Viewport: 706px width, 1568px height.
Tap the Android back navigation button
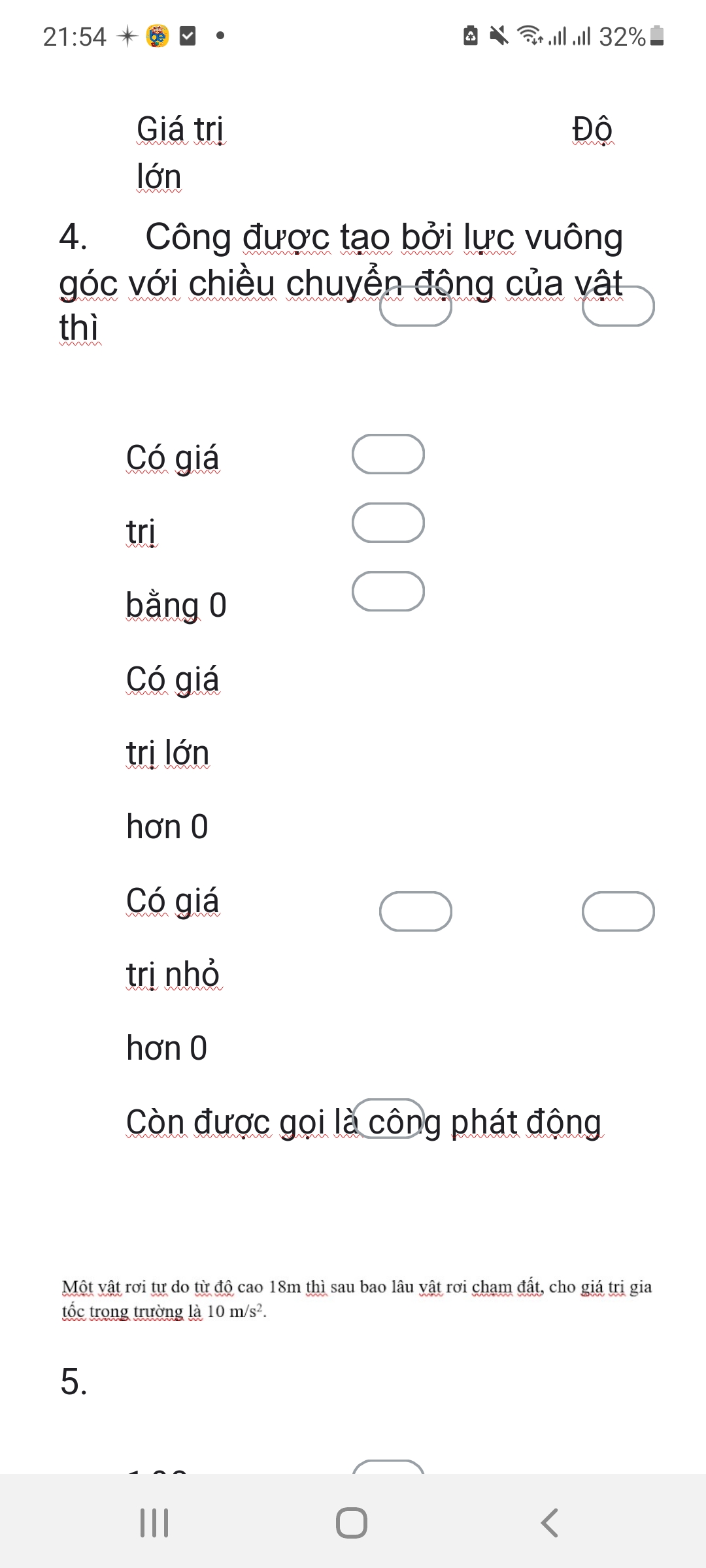click(550, 1523)
